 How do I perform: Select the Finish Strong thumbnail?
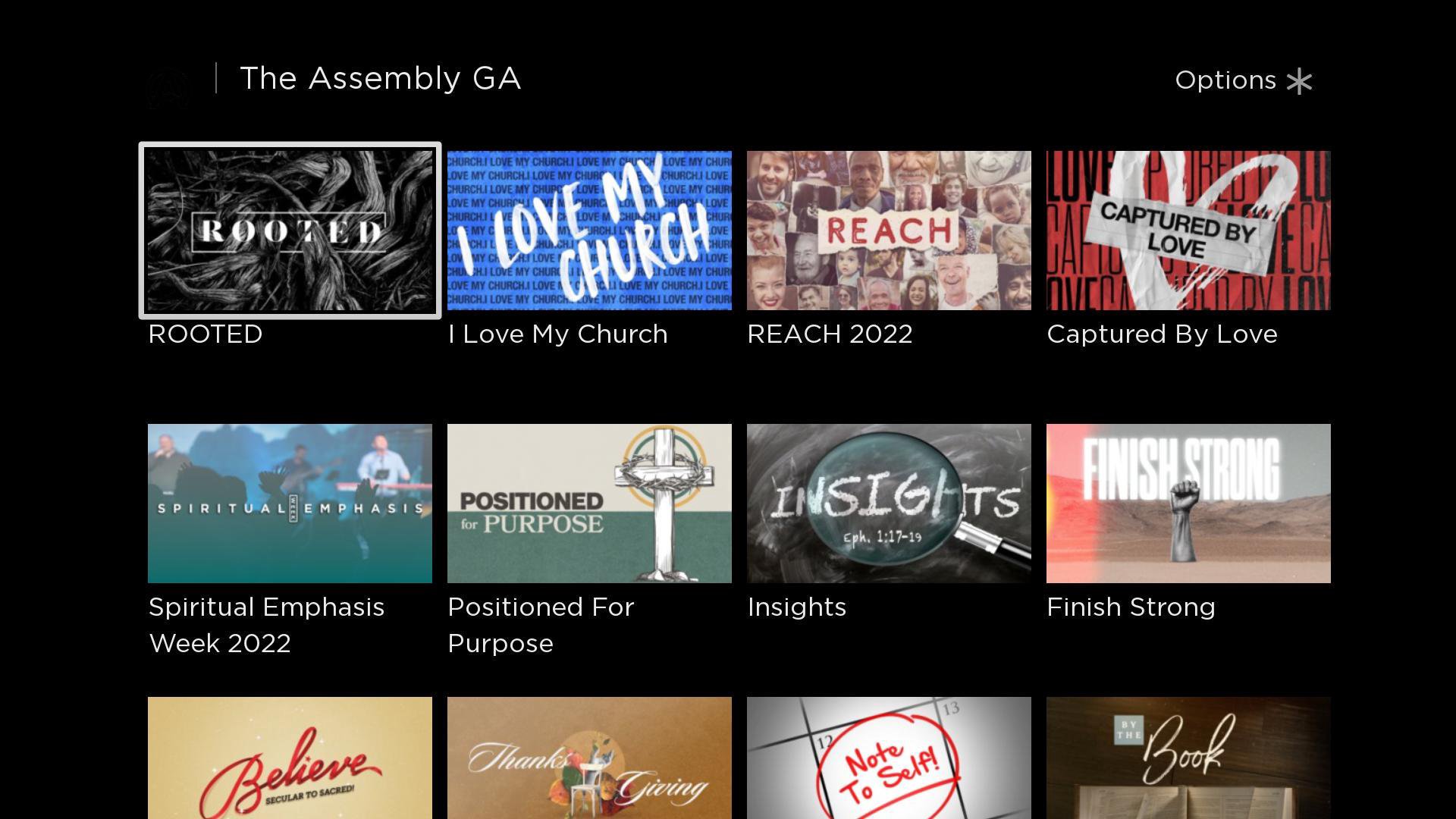1188,504
